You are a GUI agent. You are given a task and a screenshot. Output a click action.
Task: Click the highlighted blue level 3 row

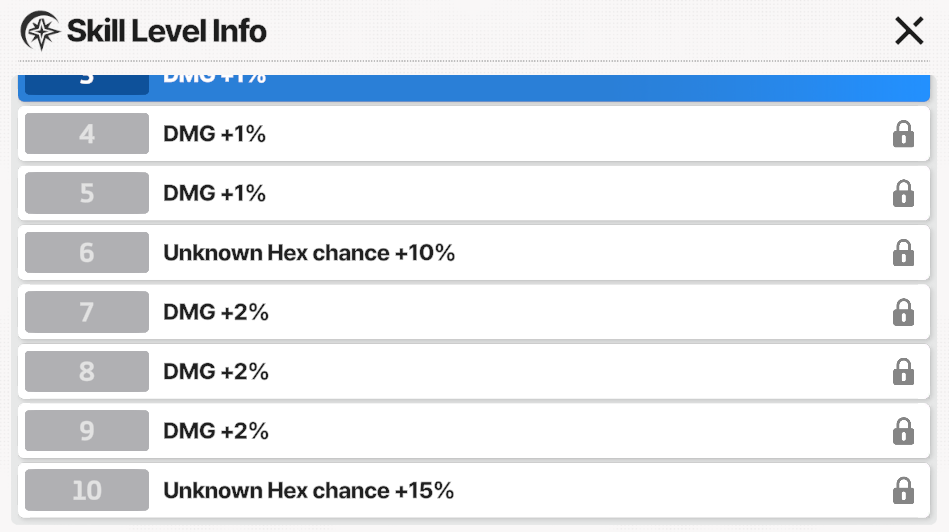(x=474, y=88)
